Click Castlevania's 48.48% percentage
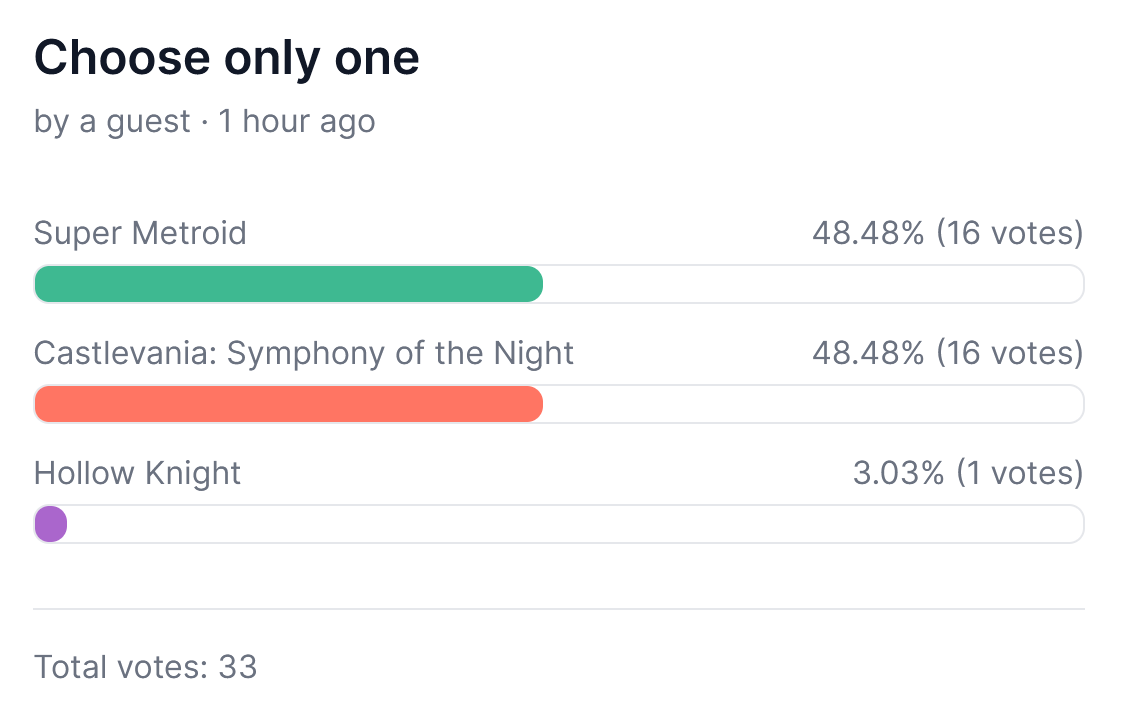Screen dimensions: 1125x725 click(x=868, y=353)
